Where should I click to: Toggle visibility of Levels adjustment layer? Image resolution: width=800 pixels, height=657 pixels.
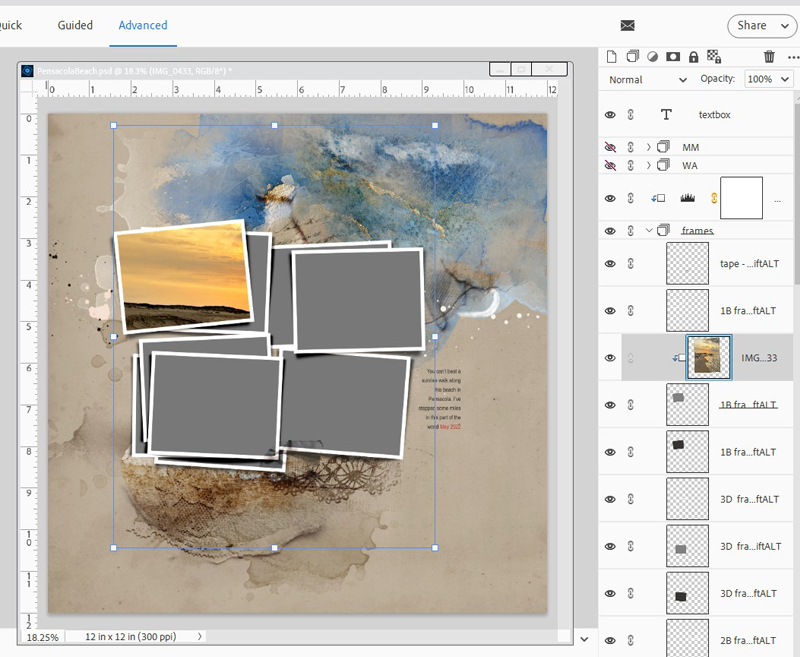pyautogui.click(x=610, y=198)
